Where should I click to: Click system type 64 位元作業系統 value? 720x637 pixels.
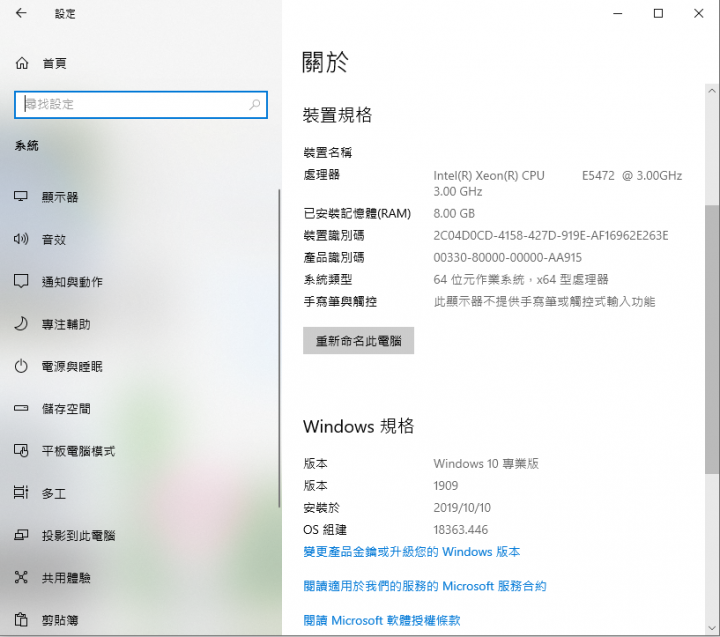tap(521, 279)
